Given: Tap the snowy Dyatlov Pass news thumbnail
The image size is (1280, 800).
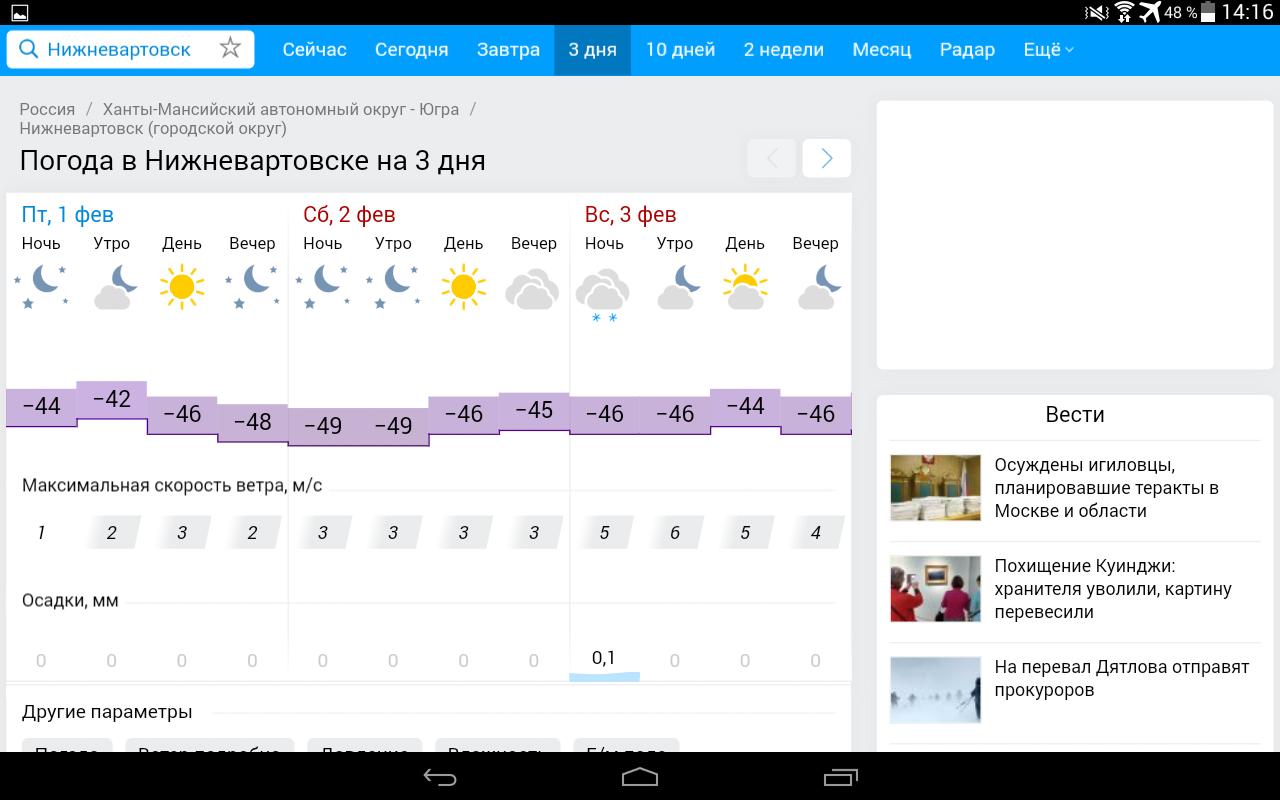Looking at the screenshot, I should 936,690.
